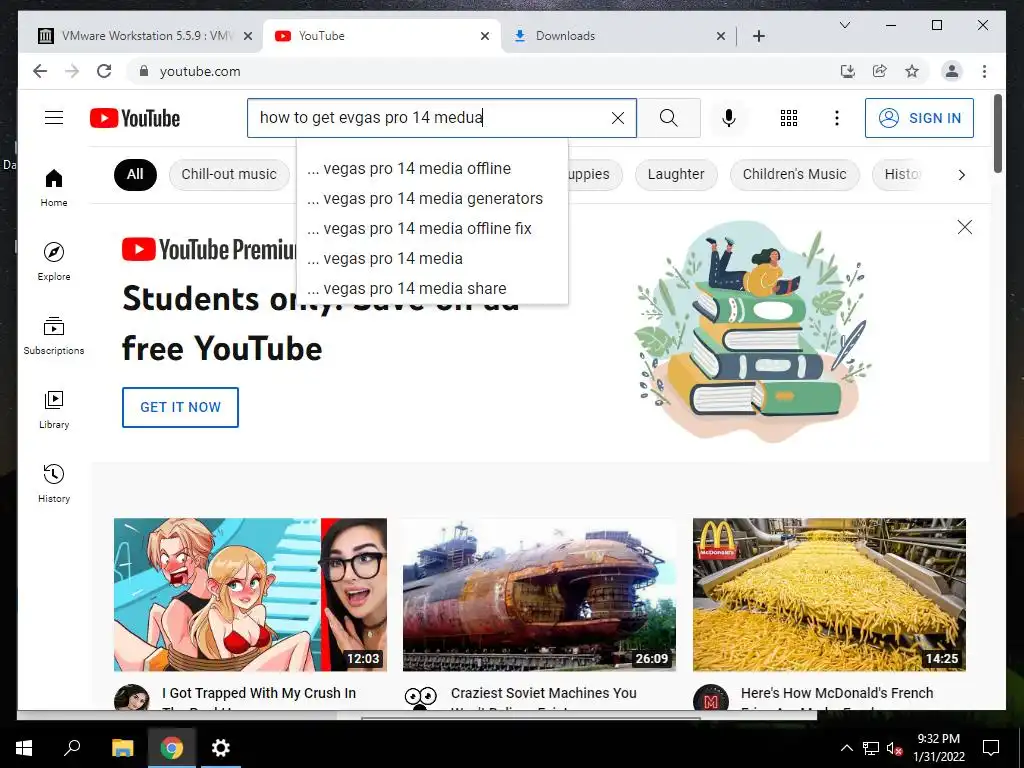Bookmark this tab with the star icon

click(912, 71)
